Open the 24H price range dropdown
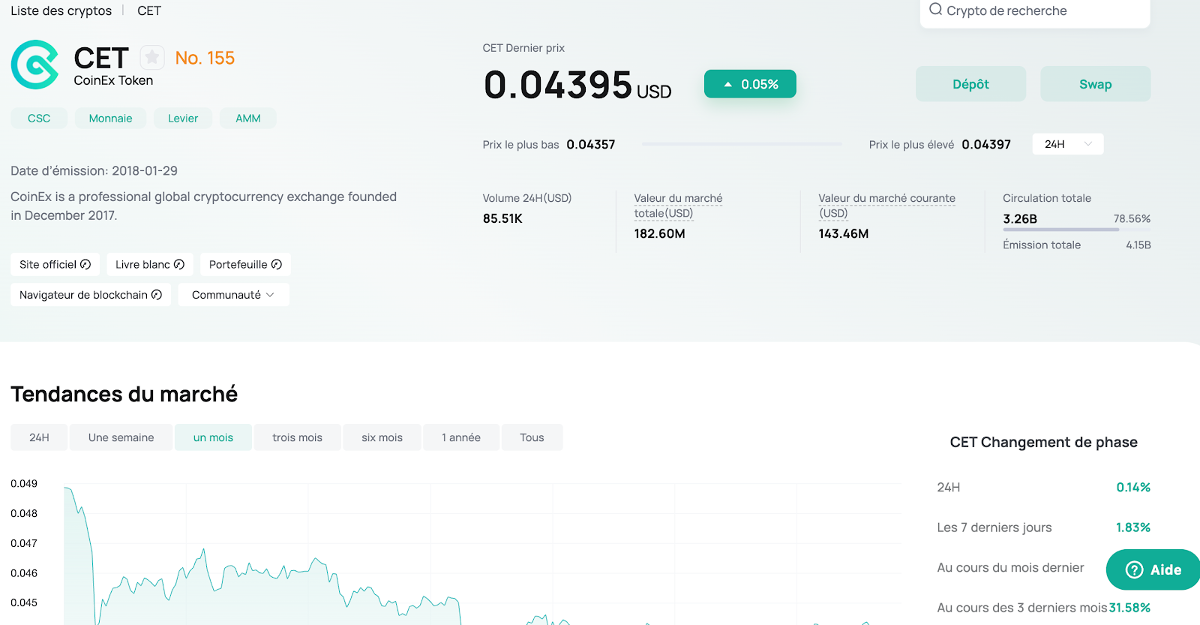Viewport: 1200px width, 625px height. pyautogui.click(x=1068, y=144)
